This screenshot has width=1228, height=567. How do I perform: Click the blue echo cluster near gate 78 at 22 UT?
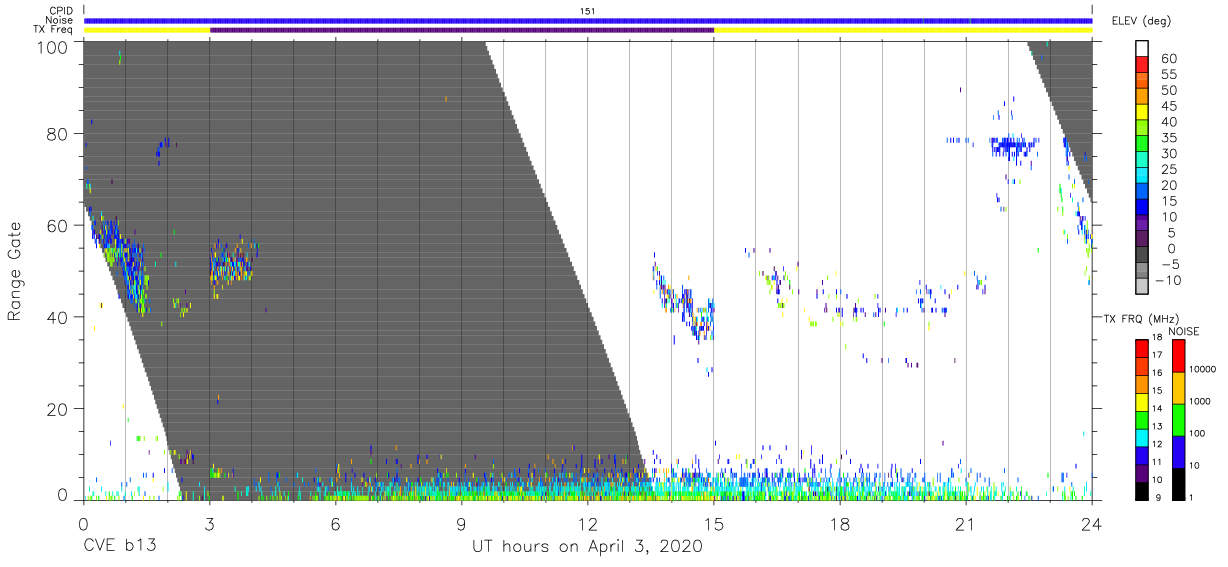click(x=1014, y=147)
